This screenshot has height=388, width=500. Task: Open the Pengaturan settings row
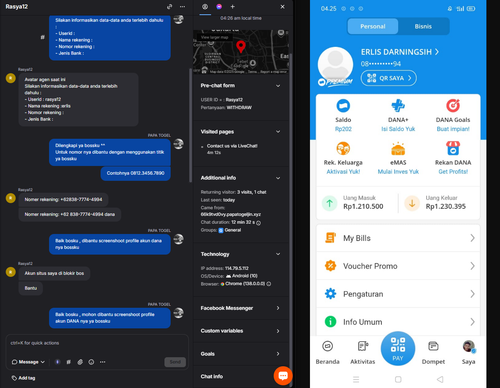[x=398, y=294]
